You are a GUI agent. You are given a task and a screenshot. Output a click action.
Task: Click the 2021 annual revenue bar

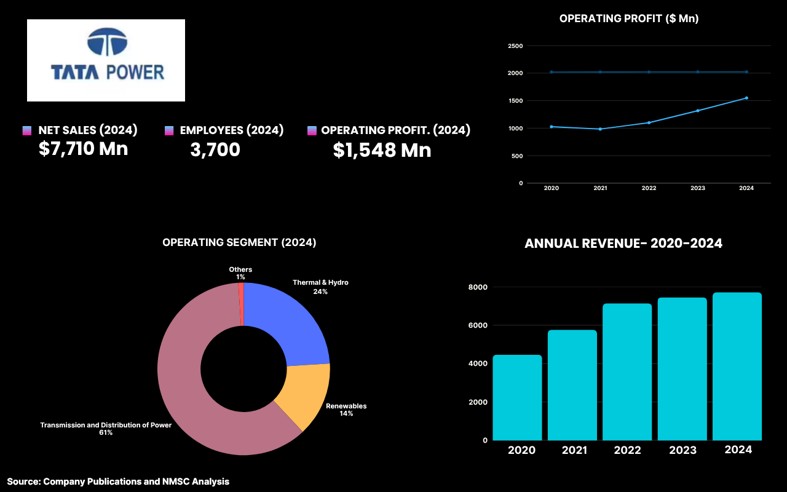[x=572, y=385]
